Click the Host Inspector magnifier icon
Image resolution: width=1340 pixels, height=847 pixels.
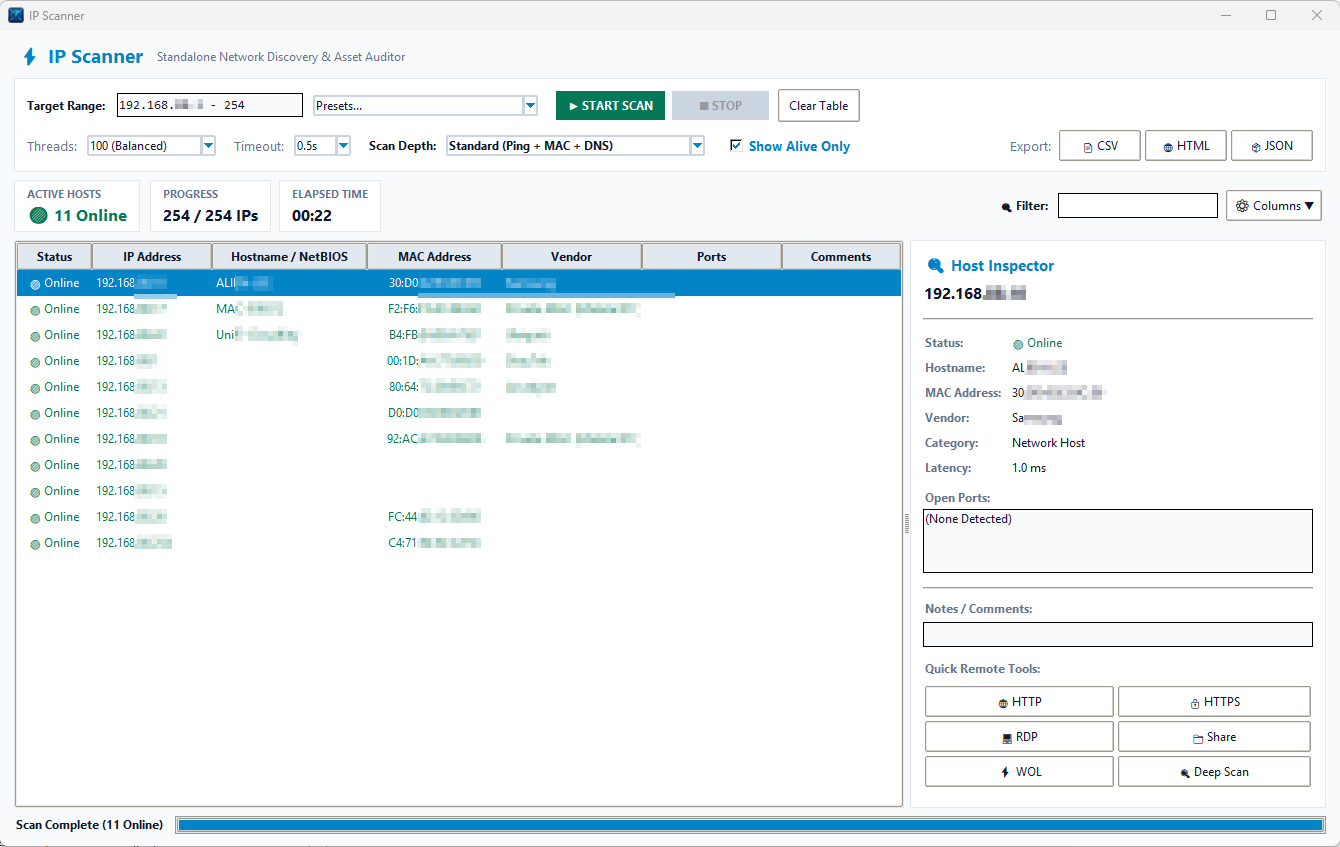pyautogui.click(x=935, y=266)
